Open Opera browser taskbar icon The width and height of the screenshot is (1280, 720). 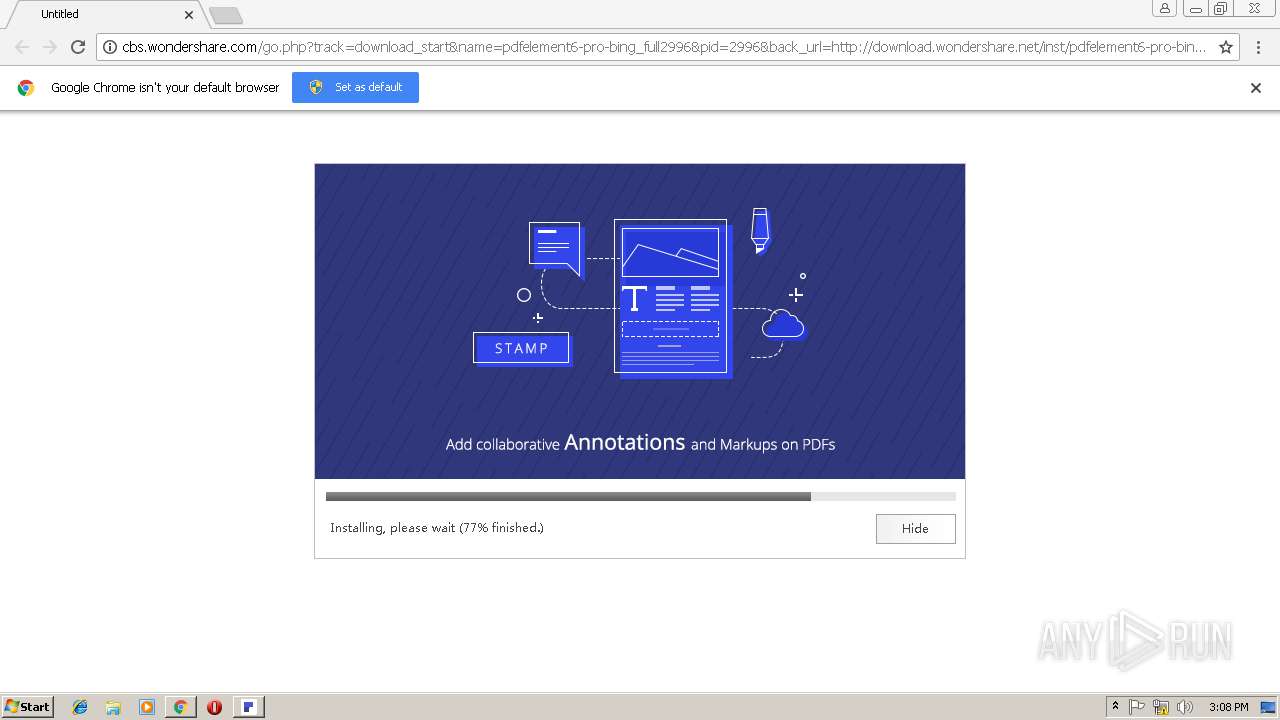click(x=214, y=707)
